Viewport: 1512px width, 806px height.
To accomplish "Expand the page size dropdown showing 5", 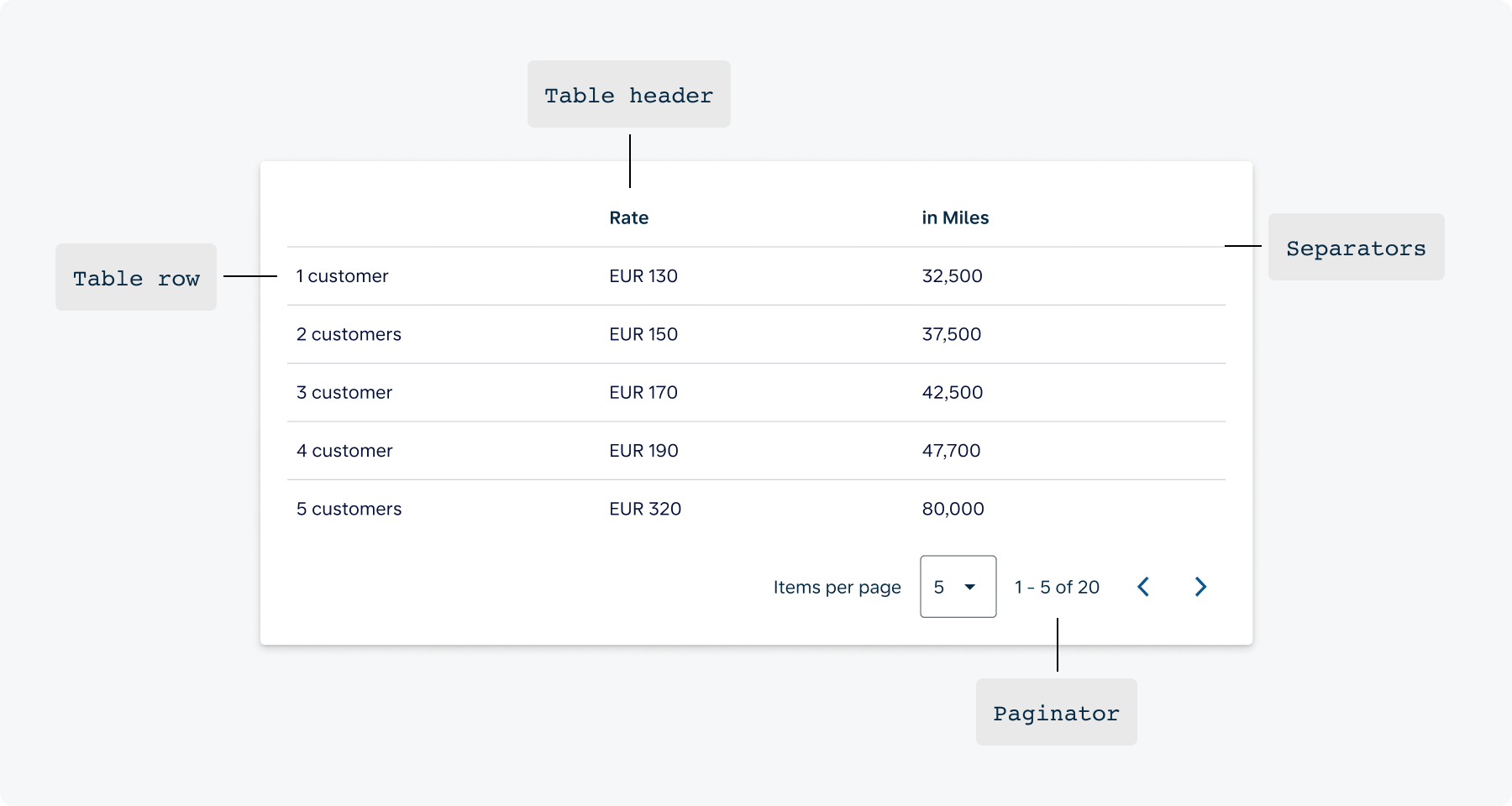I will 958,587.
